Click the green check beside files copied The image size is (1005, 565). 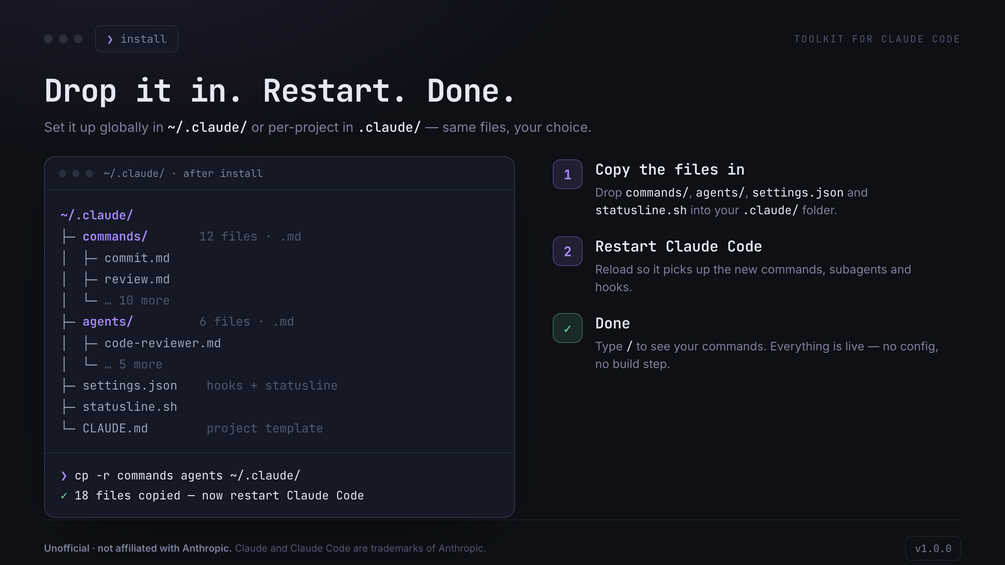[63, 496]
